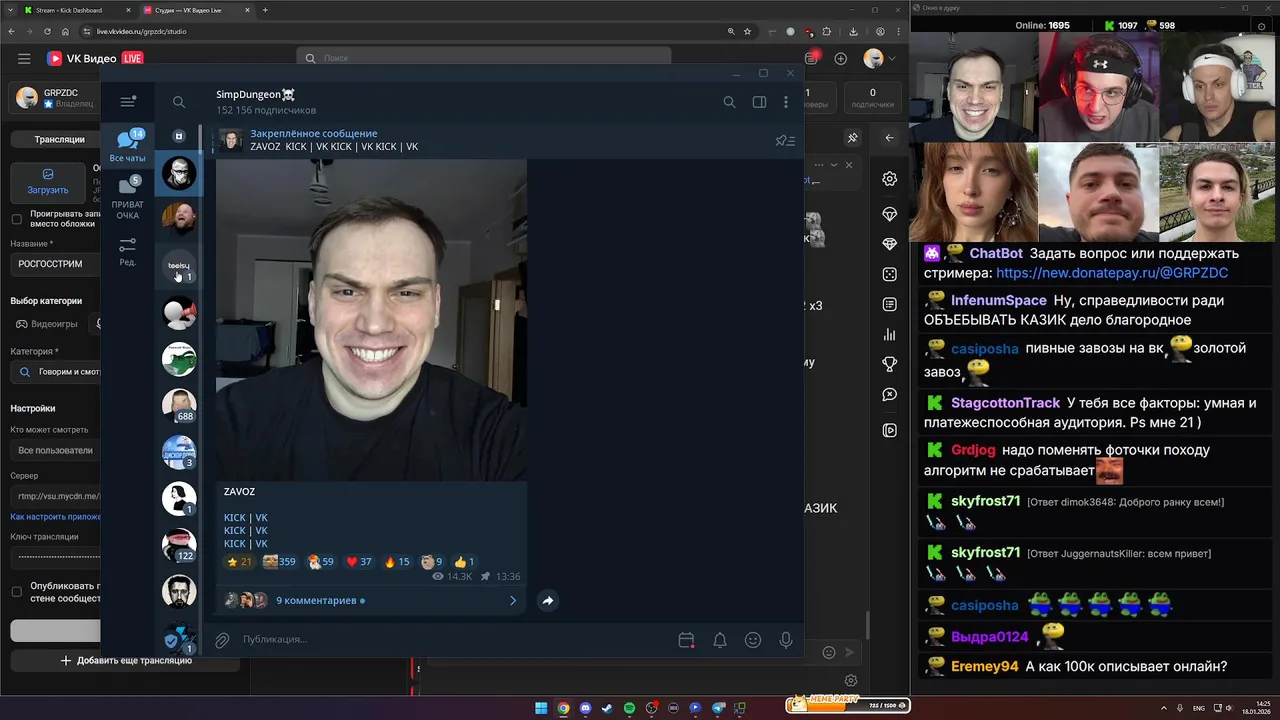Image resolution: width=1280 pixels, height=720 pixels.
Task: Expand the who-can-watch dropdown
Action: pos(56,450)
